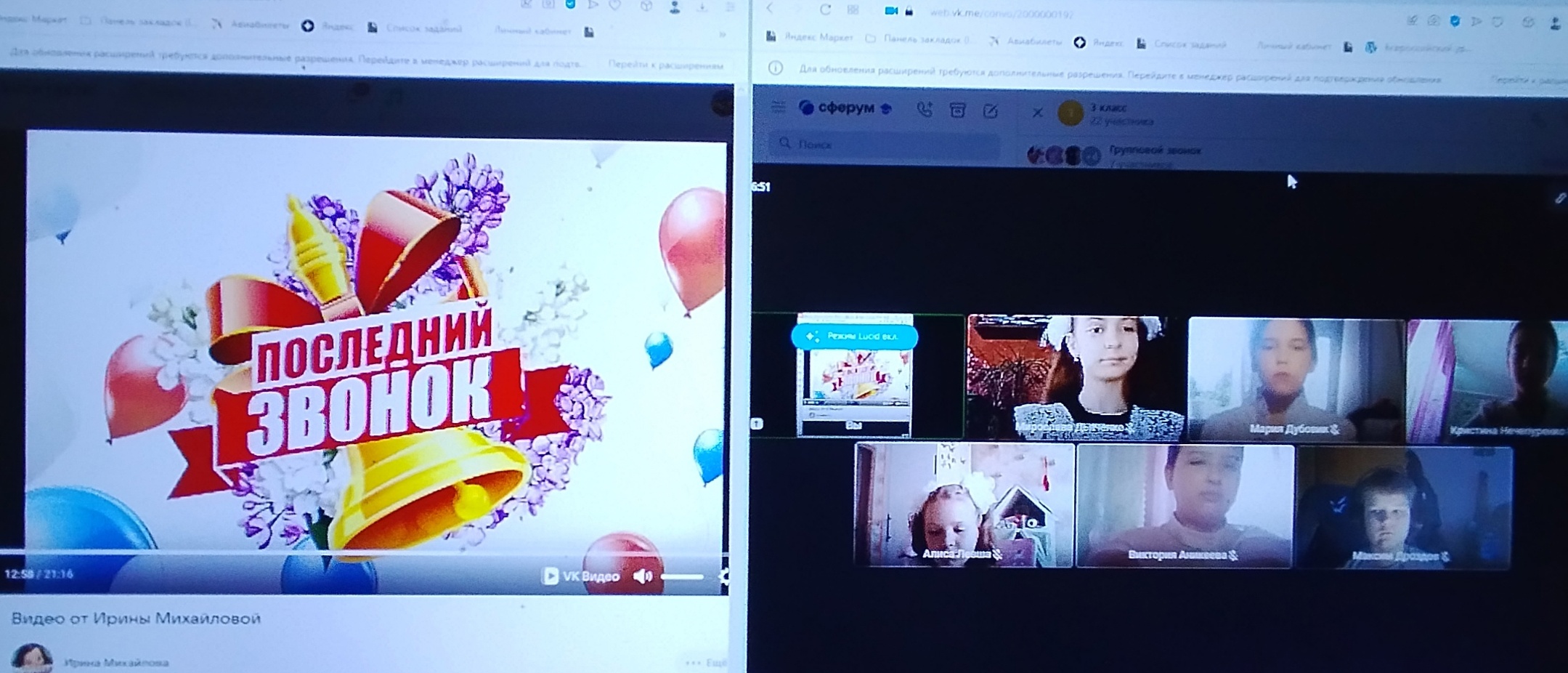Adjust the video volume slider

(x=682, y=577)
